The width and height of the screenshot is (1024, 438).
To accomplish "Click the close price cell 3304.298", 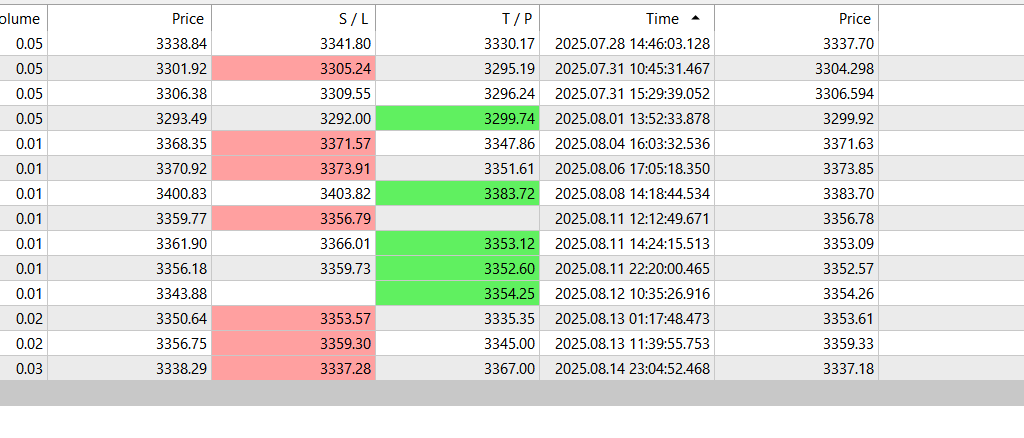I will [796, 68].
